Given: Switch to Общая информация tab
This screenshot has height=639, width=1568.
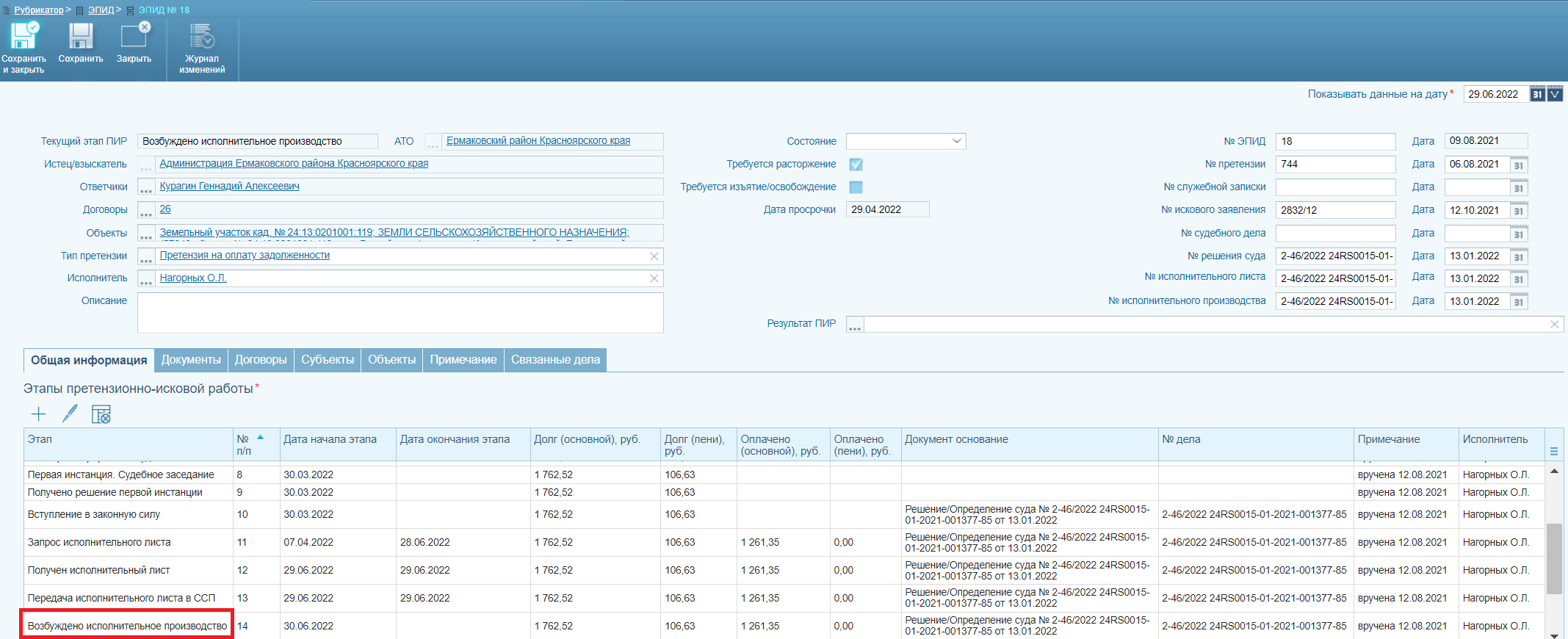Looking at the screenshot, I should (89, 360).
